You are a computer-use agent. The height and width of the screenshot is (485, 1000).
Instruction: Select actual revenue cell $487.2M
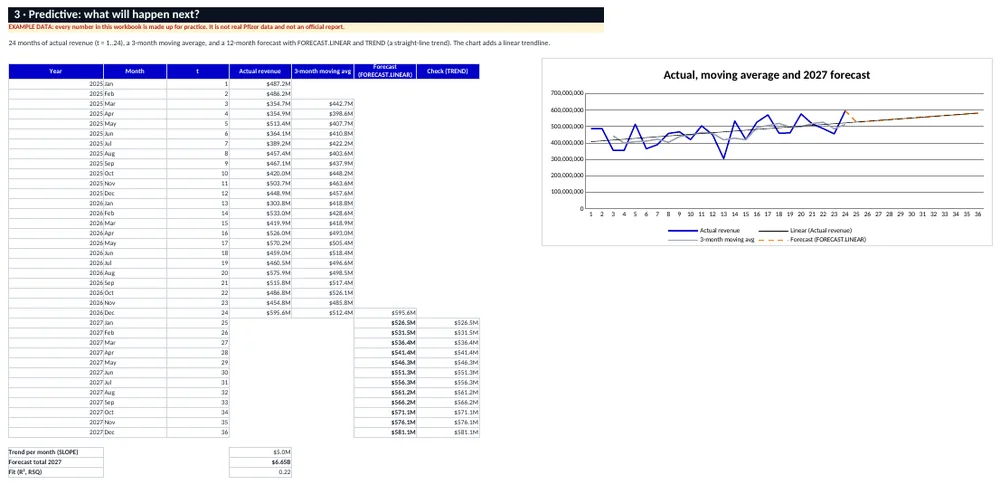tap(260, 84)
